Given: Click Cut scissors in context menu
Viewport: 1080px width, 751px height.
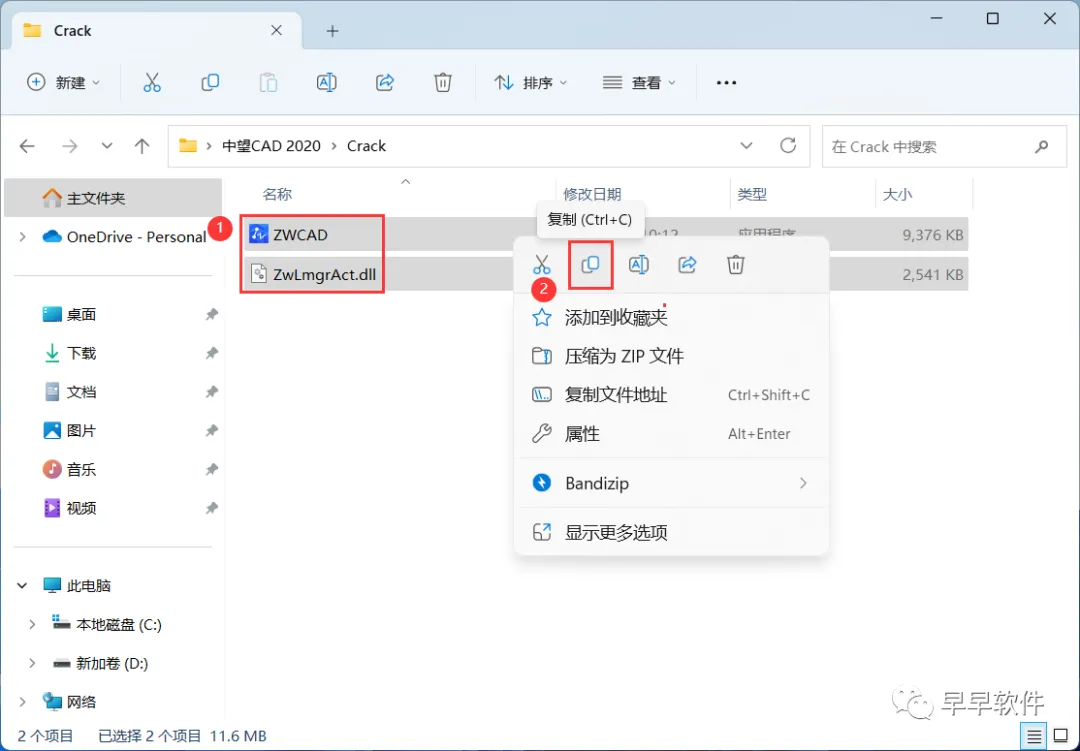Looking at the screenshot, I should pos(542,265).
